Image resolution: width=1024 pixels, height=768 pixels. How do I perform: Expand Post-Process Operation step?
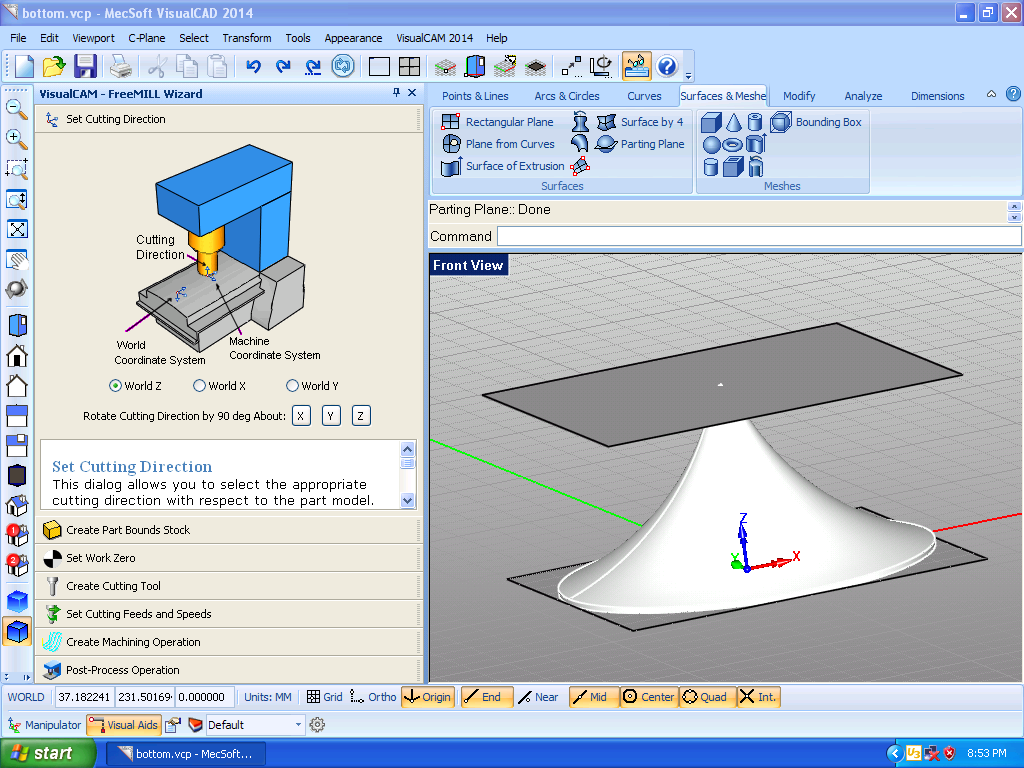pos(229,670)
